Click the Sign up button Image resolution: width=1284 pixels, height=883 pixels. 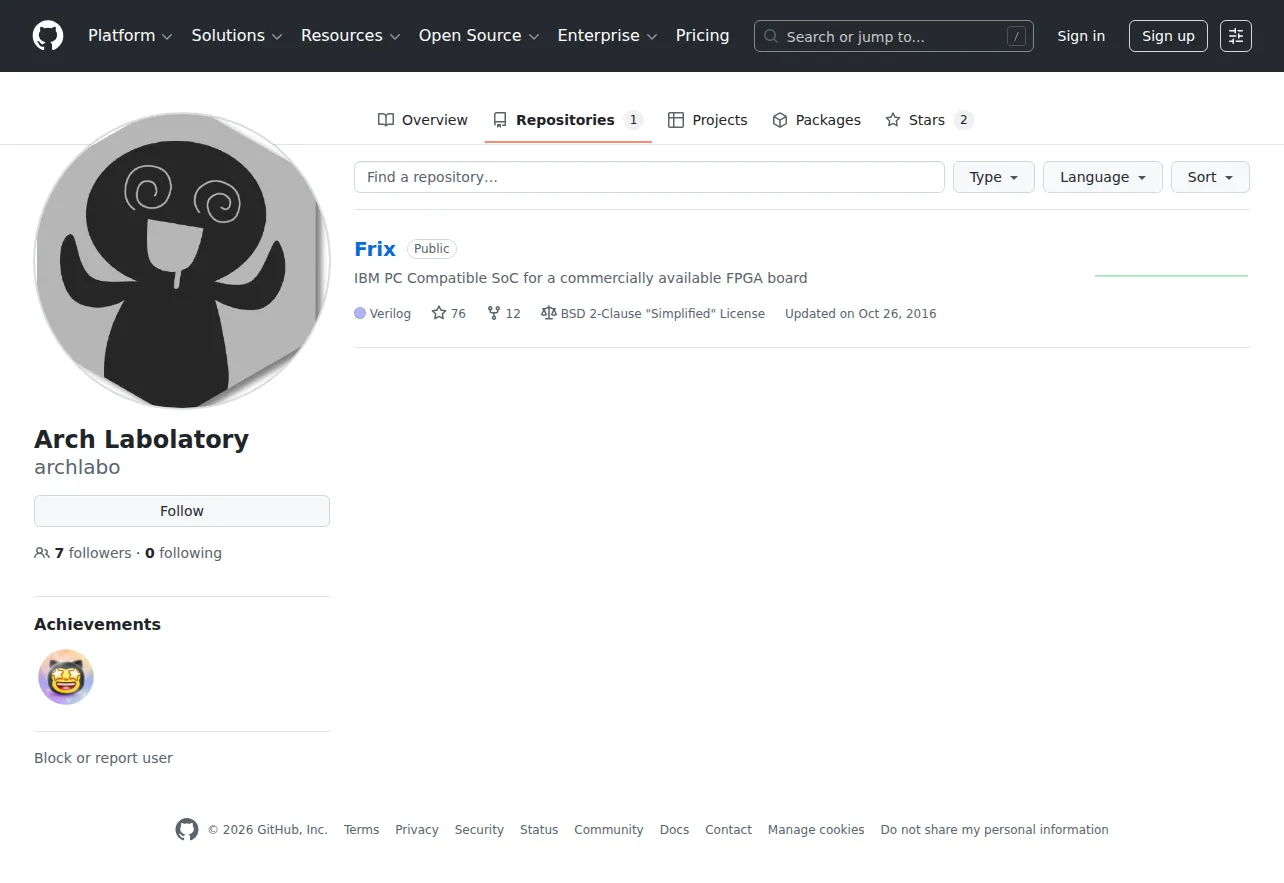(1168, 36)
